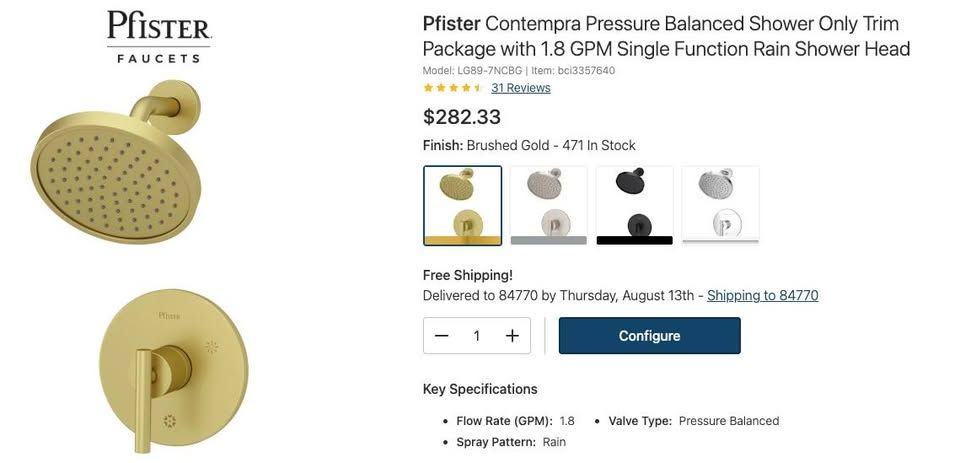Screen dimensions: 960x463
Task: Click the Pfister brand name in title
Action: 452,24
